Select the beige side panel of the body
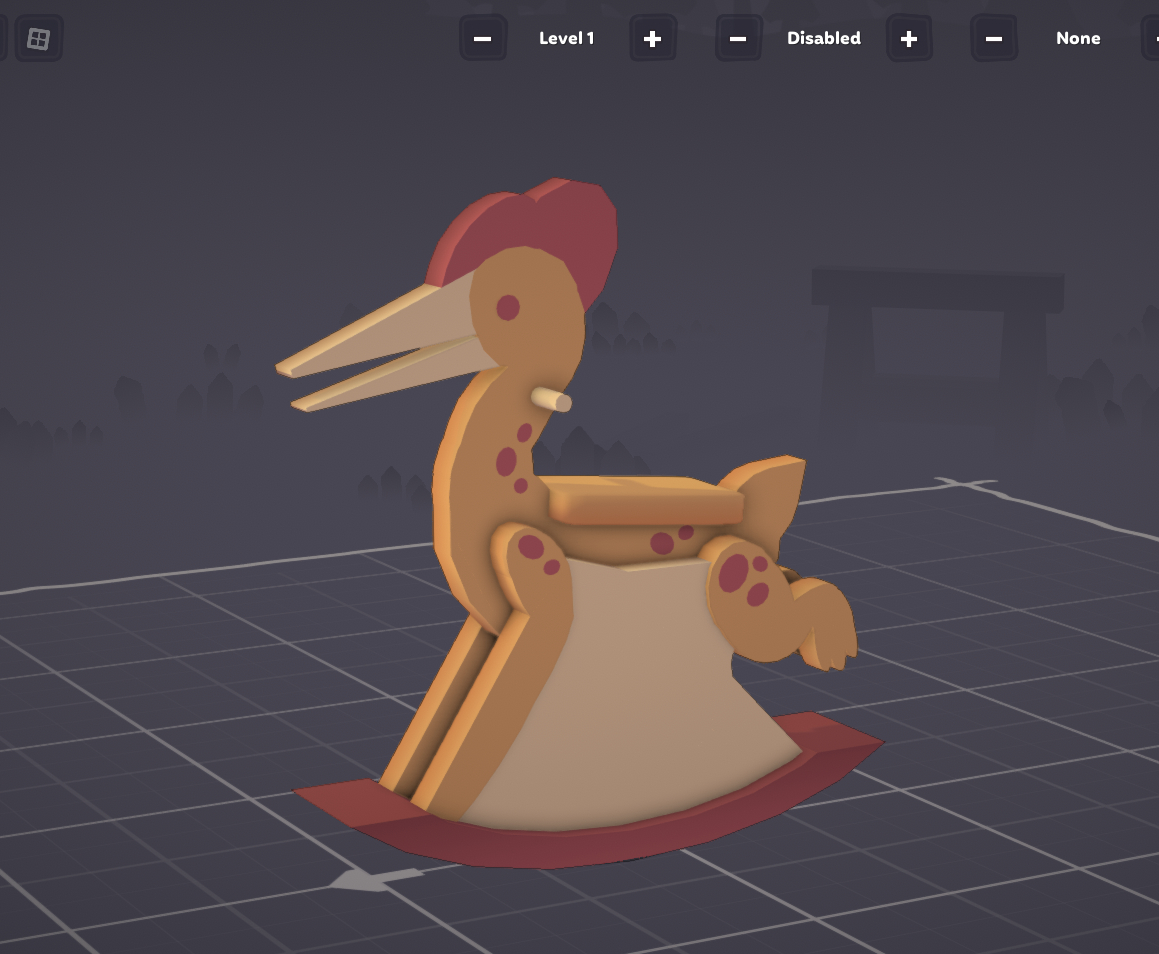The image size is (1159, 954). click(x=640, y=700)
